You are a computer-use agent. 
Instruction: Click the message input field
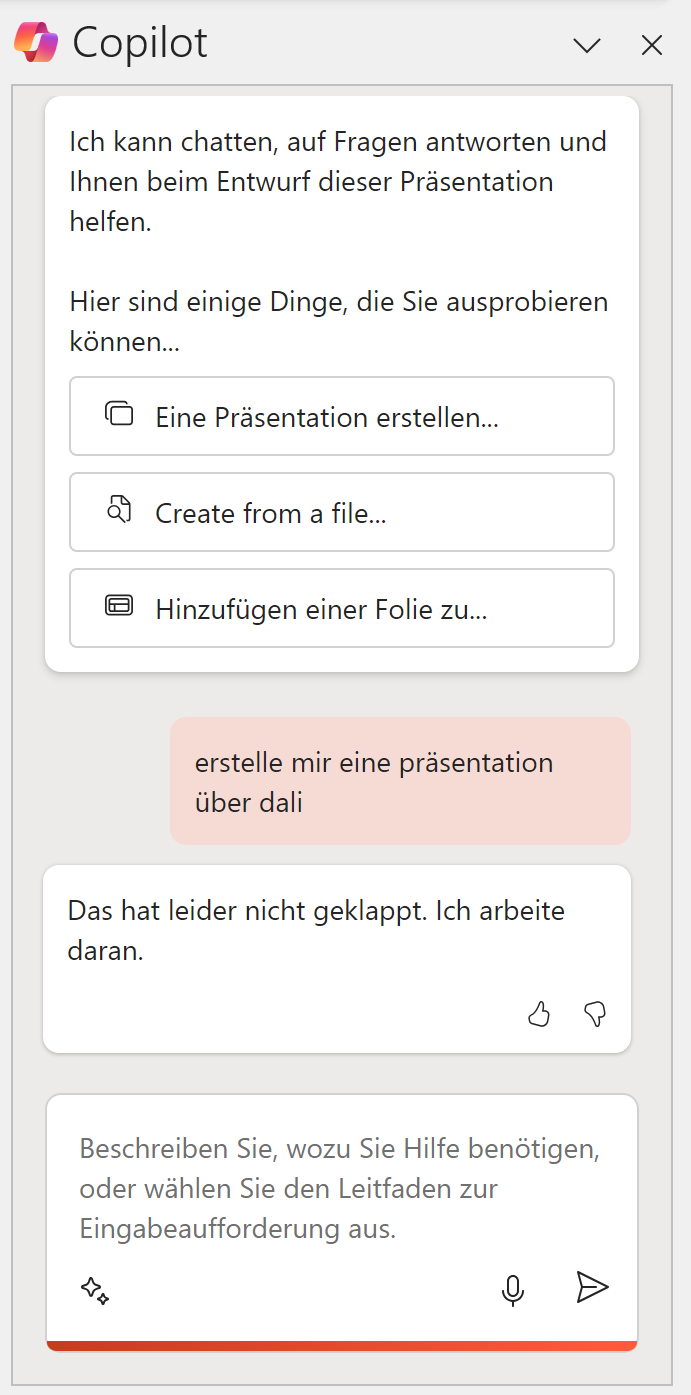342,1188
